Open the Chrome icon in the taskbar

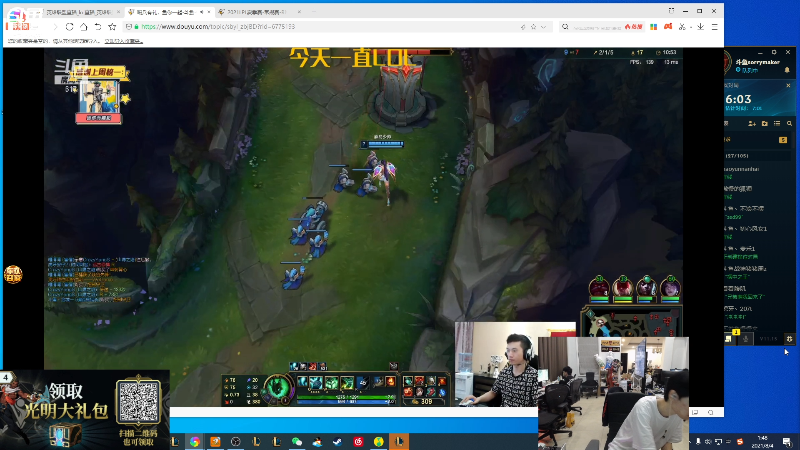[x=194, y=441]
